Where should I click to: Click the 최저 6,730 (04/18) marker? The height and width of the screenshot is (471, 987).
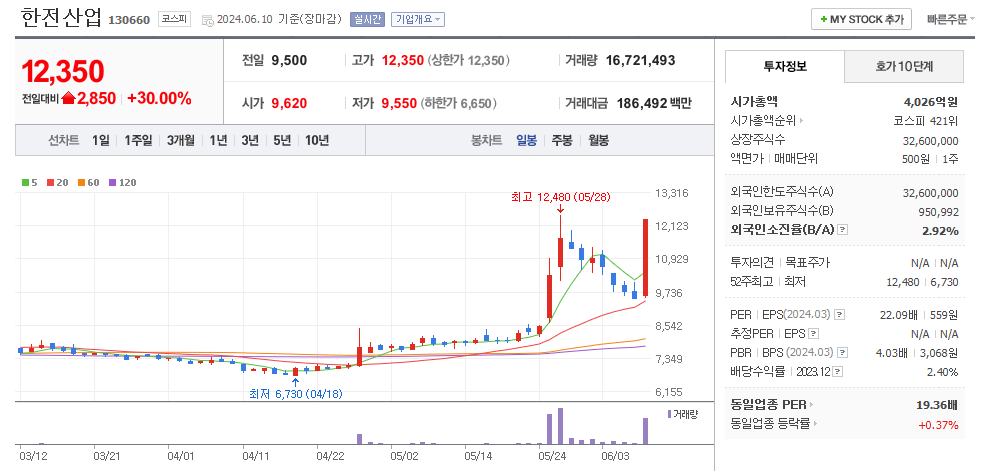coord(296,394)
